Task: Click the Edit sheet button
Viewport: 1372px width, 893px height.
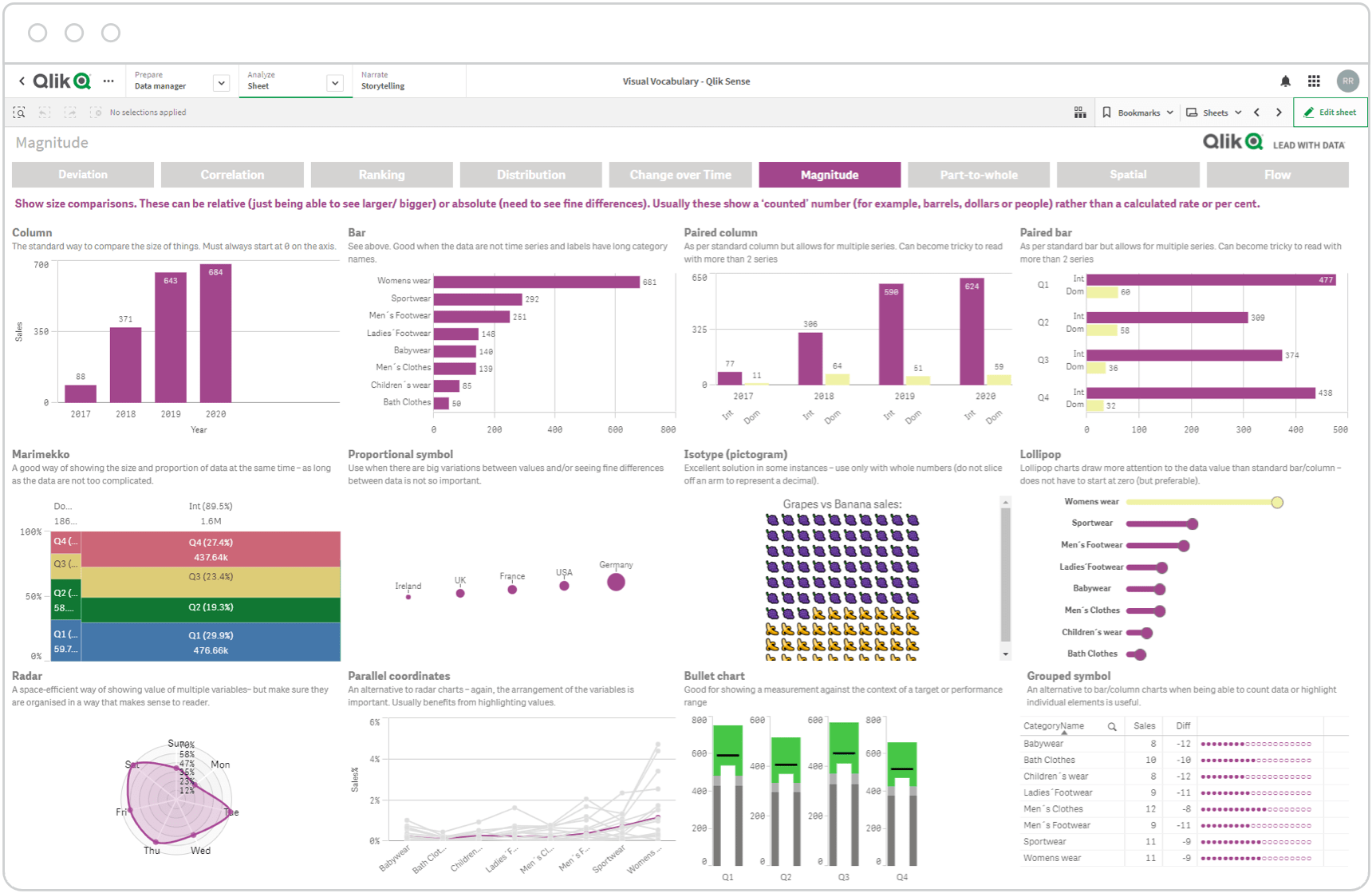Action: (x=1330, y=113)
